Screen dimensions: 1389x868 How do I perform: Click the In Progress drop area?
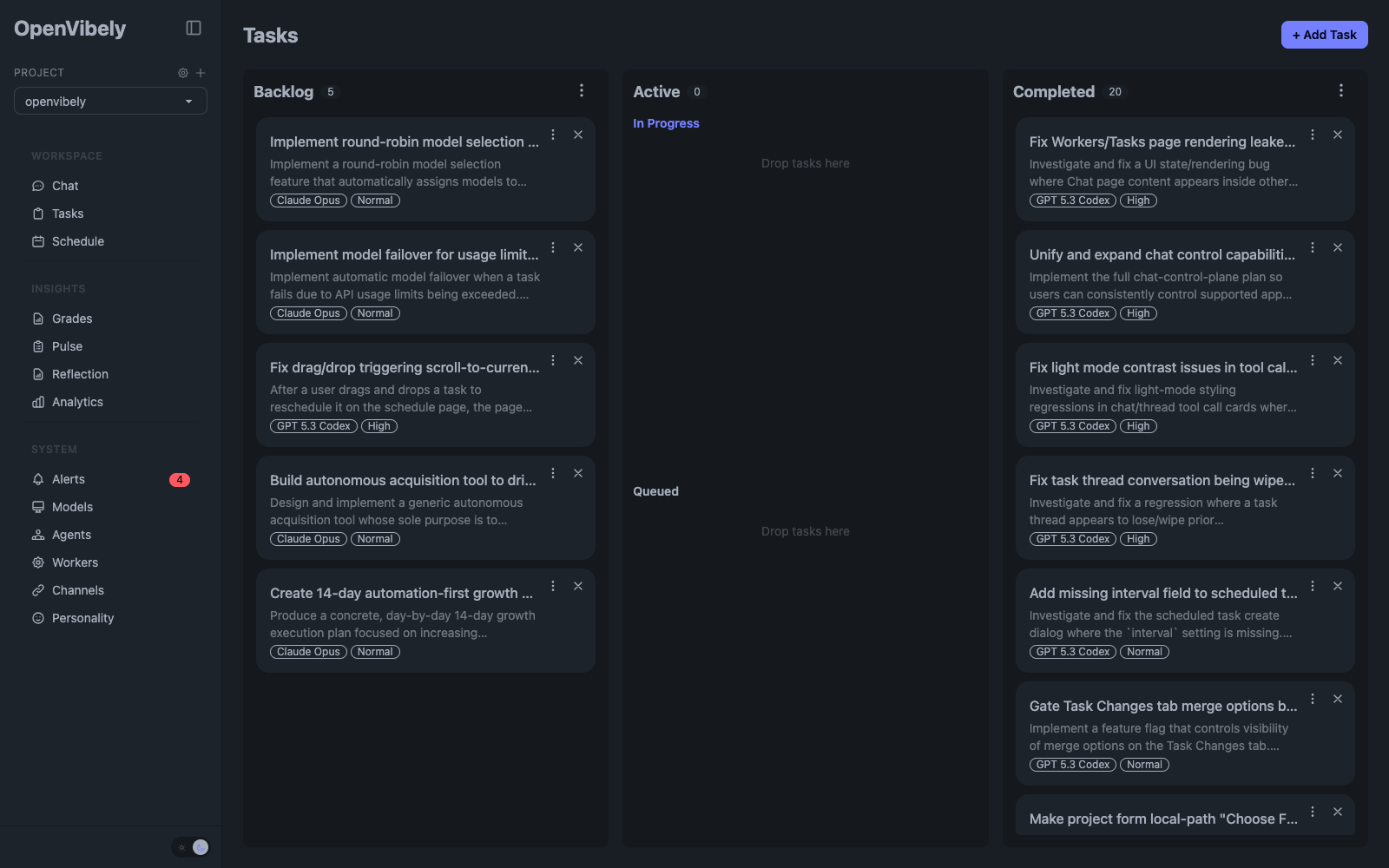[x=806, y=163]
